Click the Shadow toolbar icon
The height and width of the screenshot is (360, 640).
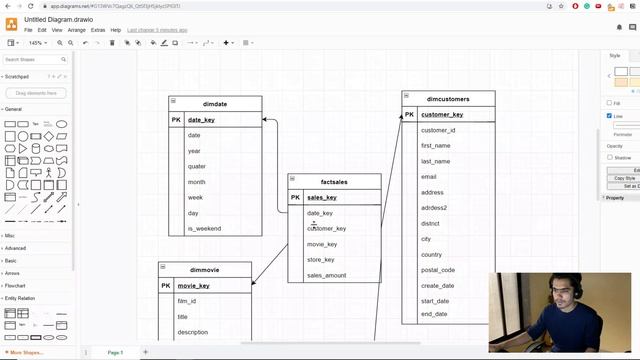tap(175, 43)
